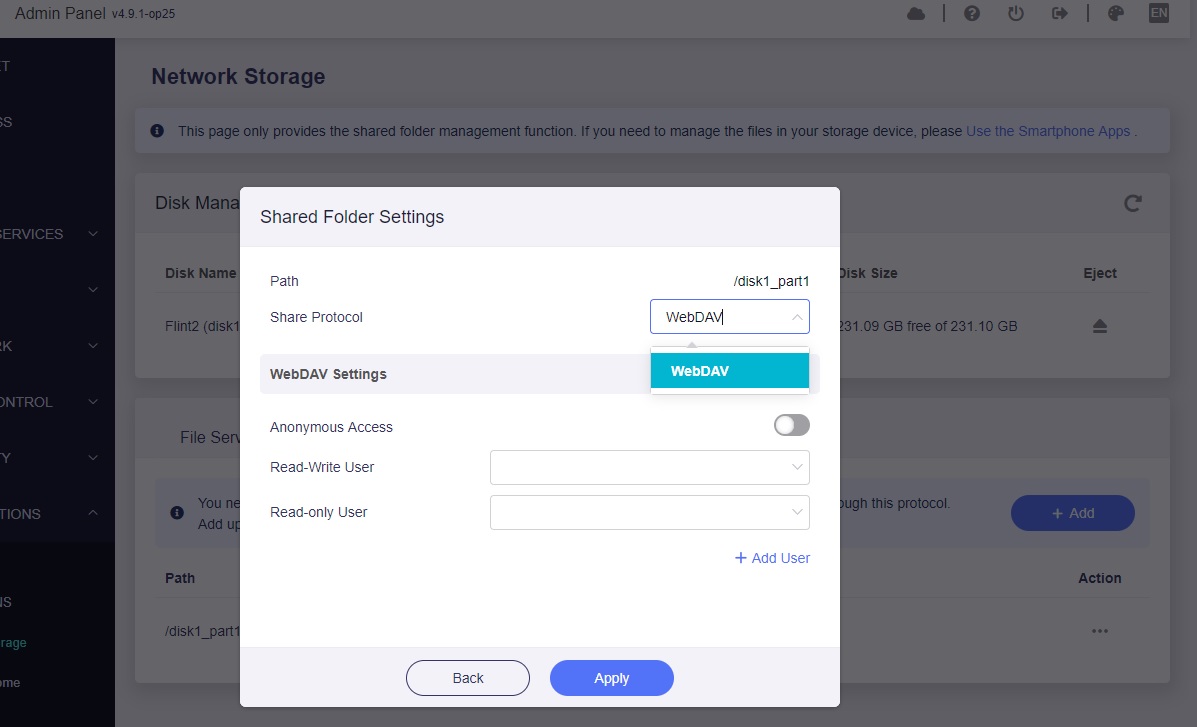Image resolution: width=1197 pixels, height=727 pixels.
Task: Open the Read-Write User dropdown
Action: tap(650, 467)
